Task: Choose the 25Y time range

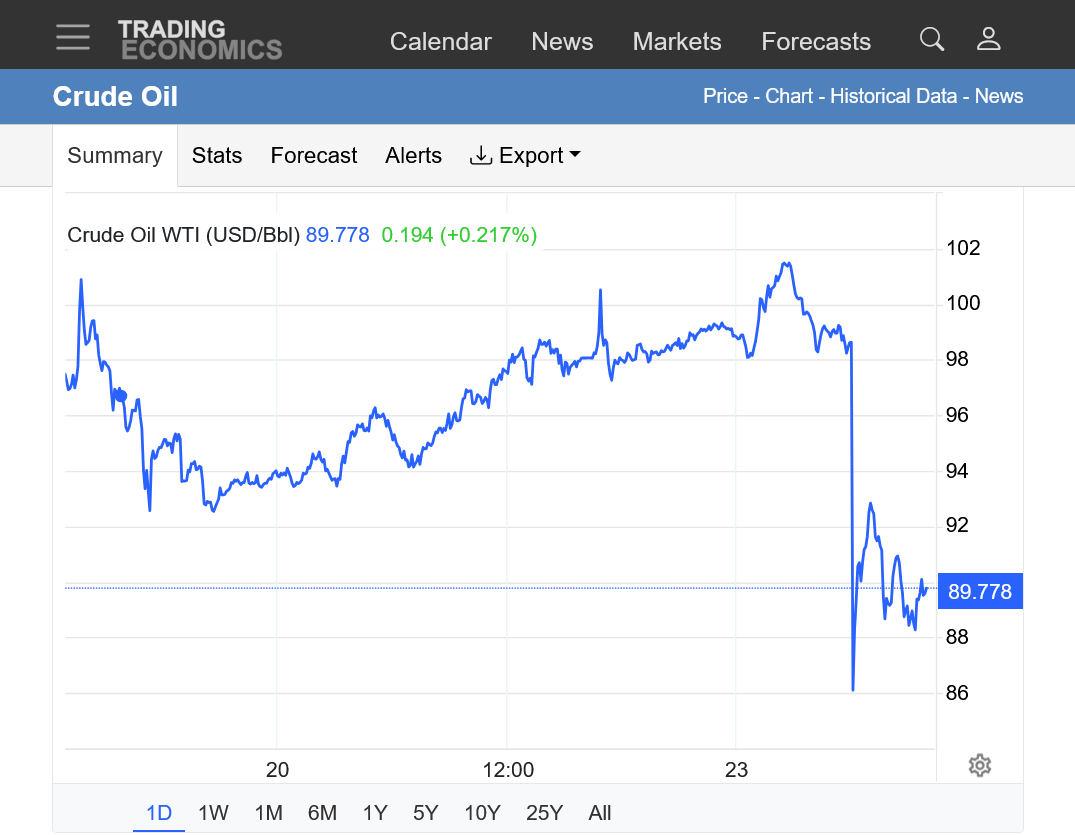Action: tap(544, 813)
